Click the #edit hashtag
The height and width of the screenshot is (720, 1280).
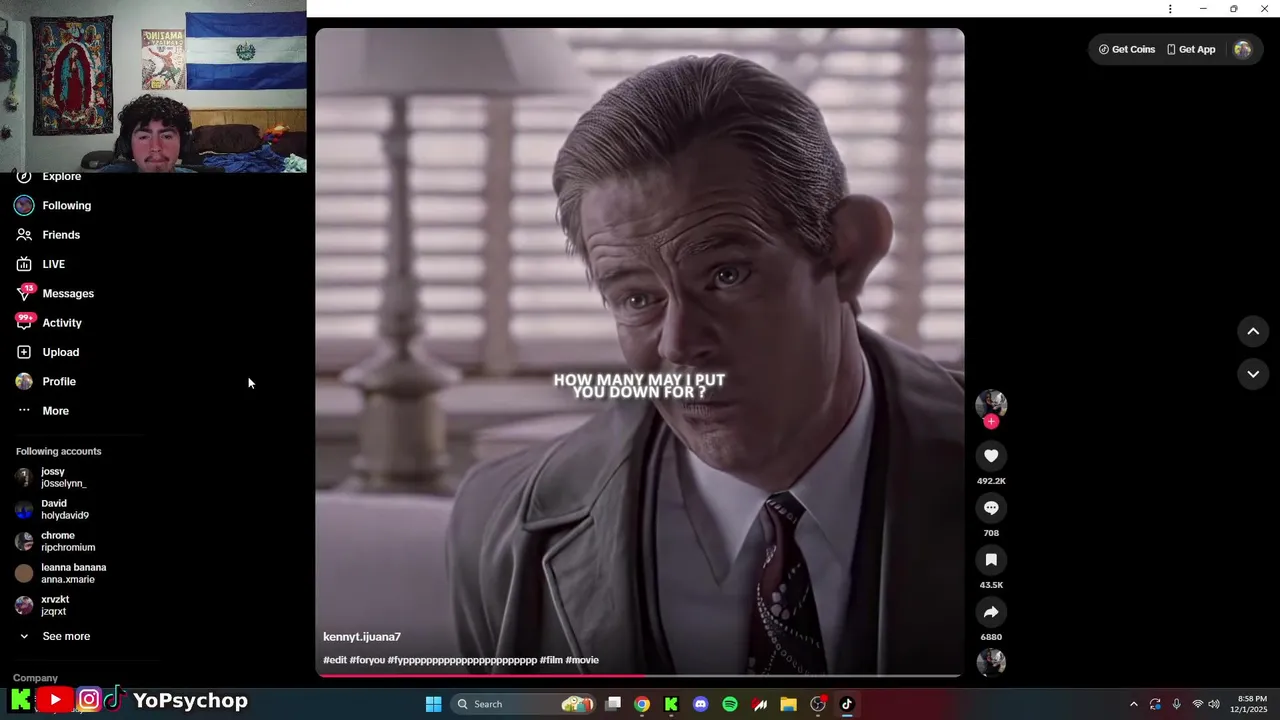click(x=335, y=660)
